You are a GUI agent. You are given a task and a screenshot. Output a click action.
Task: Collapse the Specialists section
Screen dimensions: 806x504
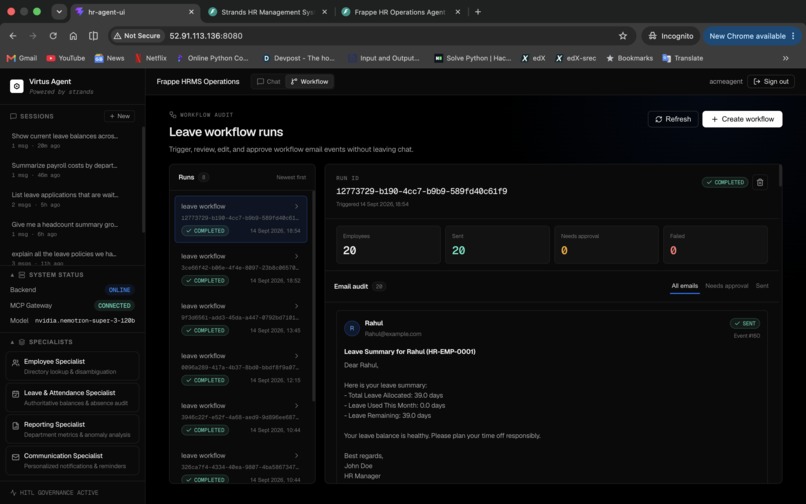(12, 342)
